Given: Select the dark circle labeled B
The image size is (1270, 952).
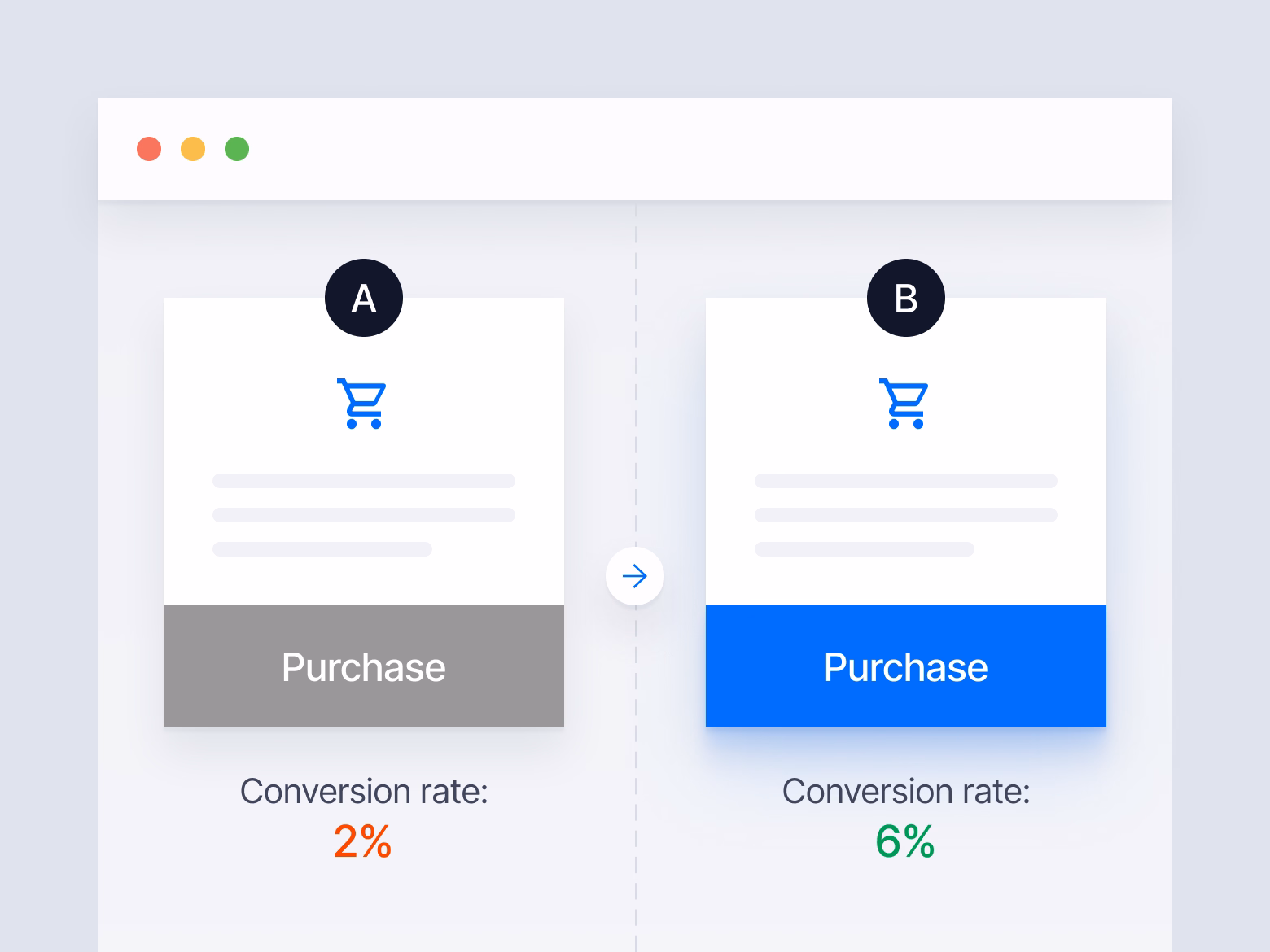Looking at the screenshot, I should tap(906, 298).
